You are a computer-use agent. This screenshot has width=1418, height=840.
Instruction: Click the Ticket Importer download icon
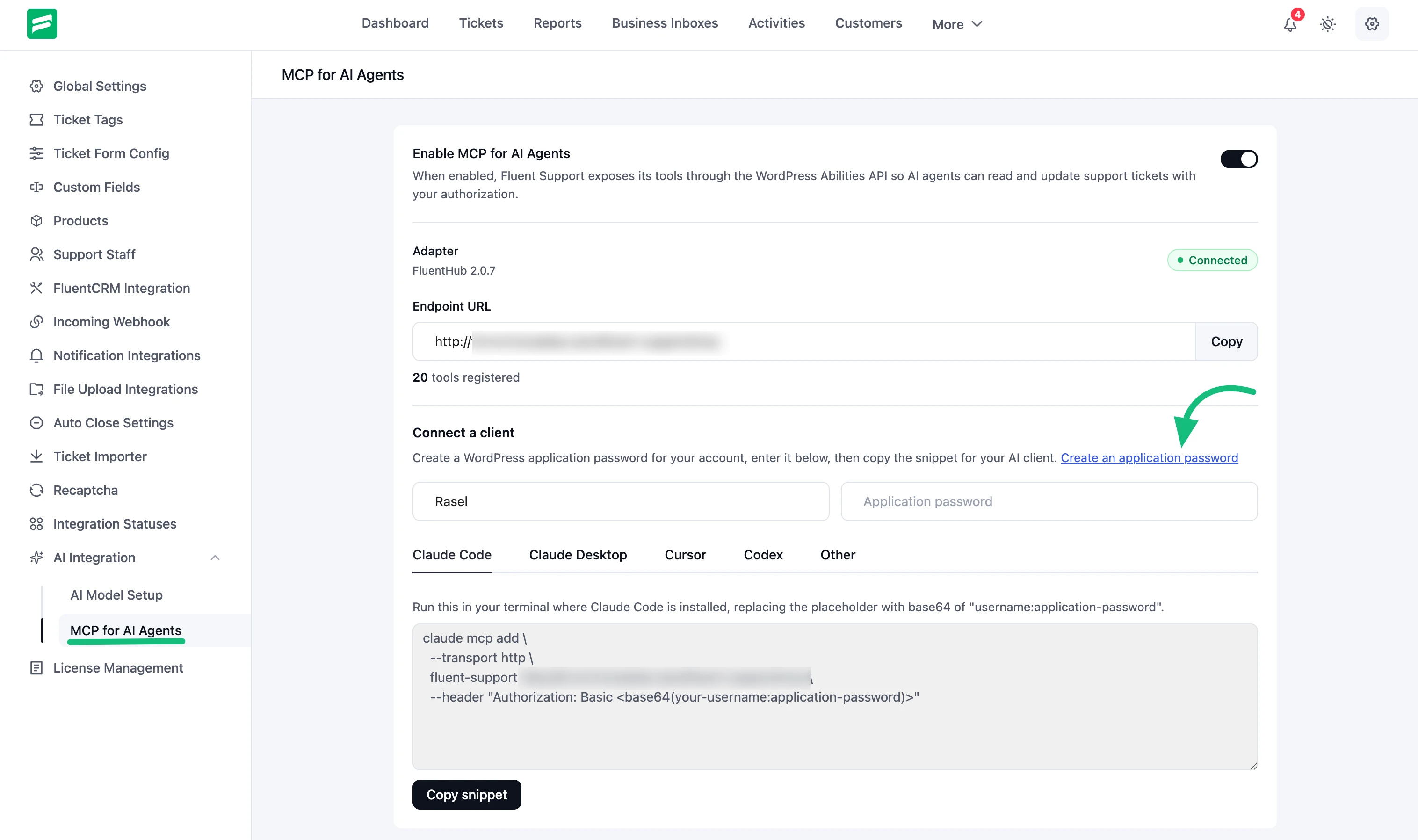[x=36, y=456]
